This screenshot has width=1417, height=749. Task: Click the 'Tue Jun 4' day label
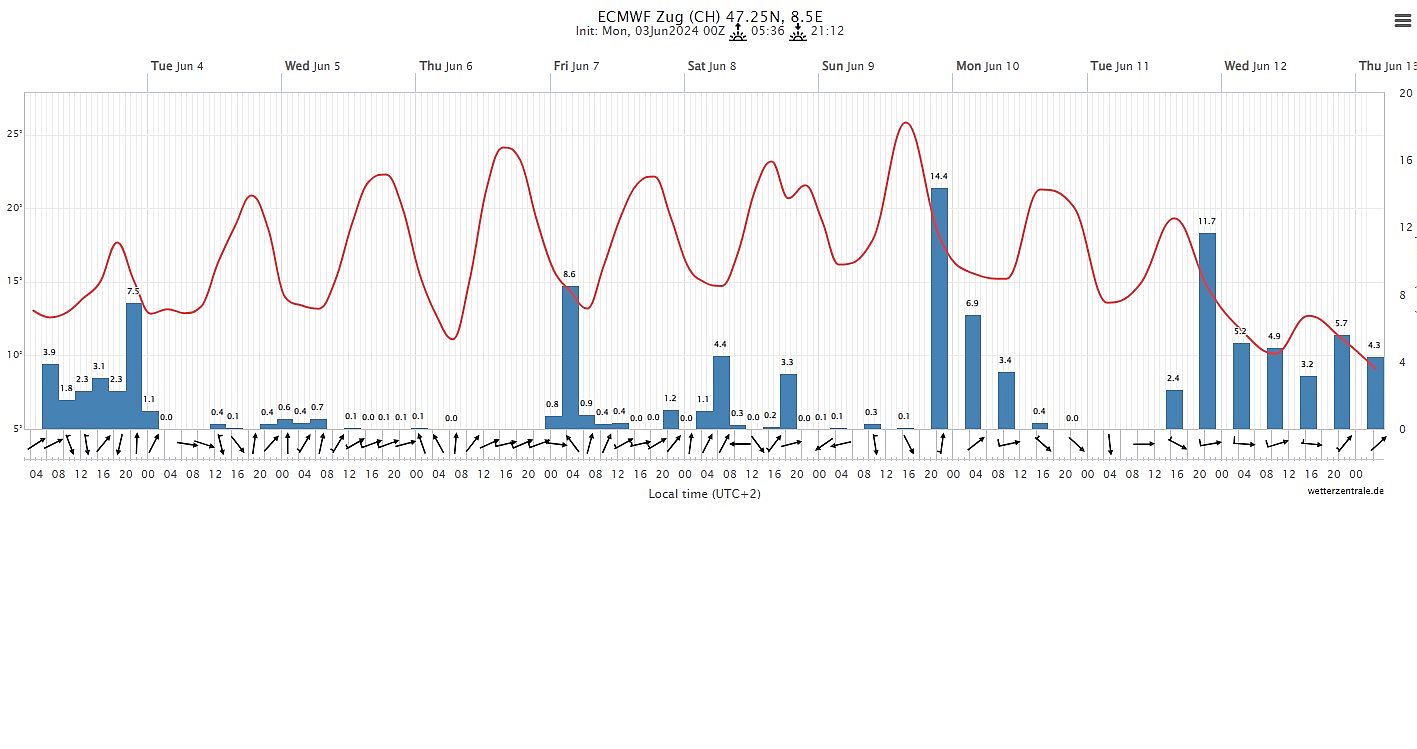coord(177,66)
